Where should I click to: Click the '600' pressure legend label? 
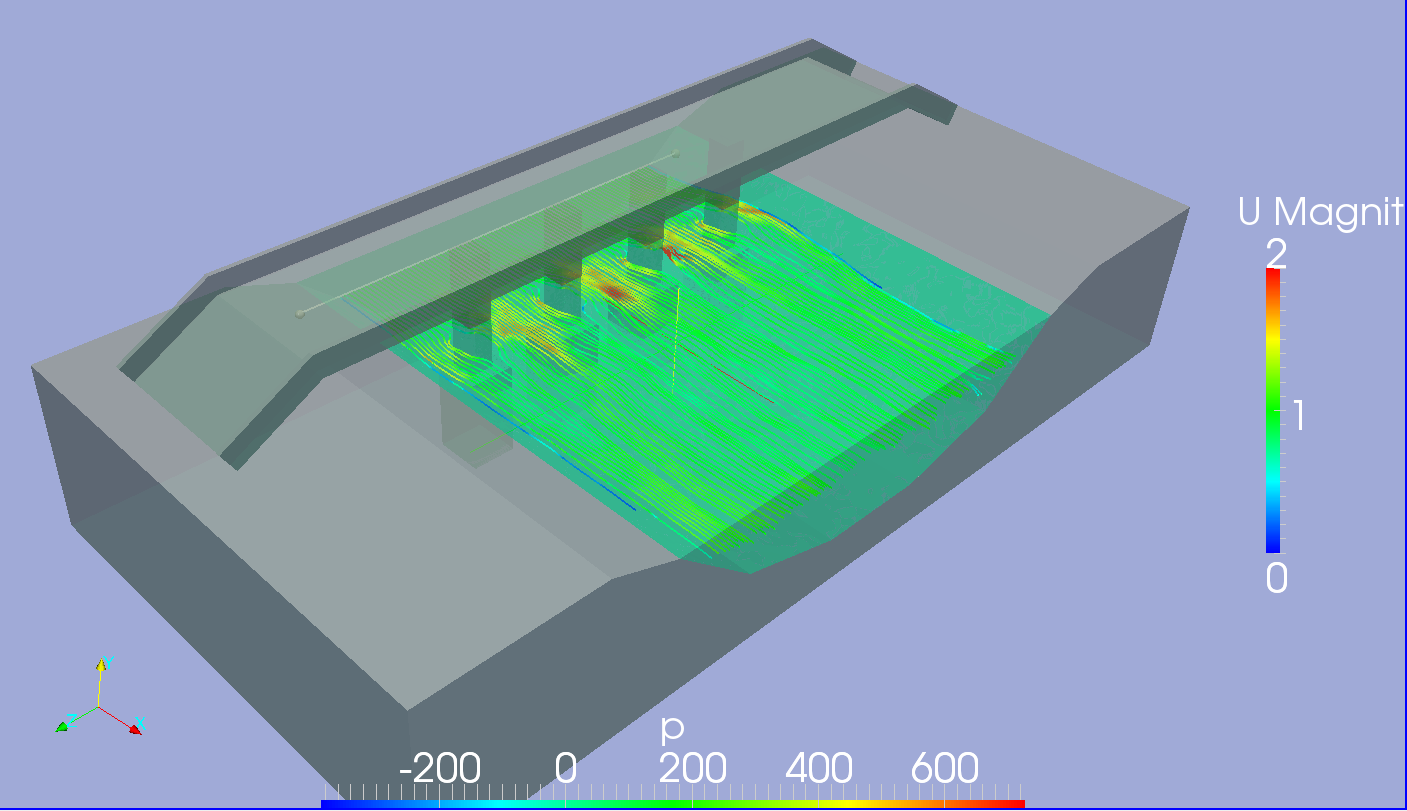(x=944, y=769)
